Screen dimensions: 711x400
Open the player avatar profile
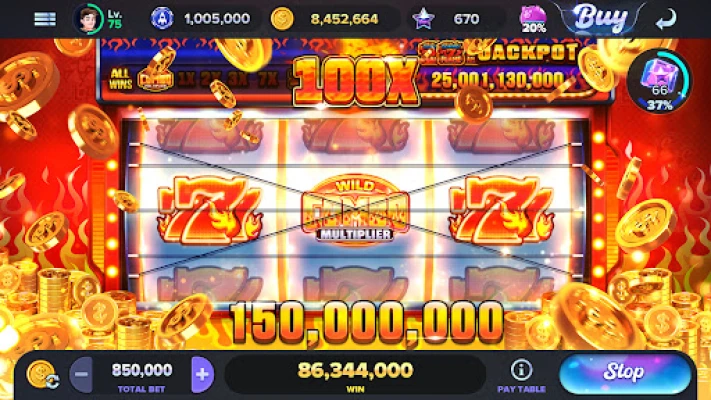[88, 19]
